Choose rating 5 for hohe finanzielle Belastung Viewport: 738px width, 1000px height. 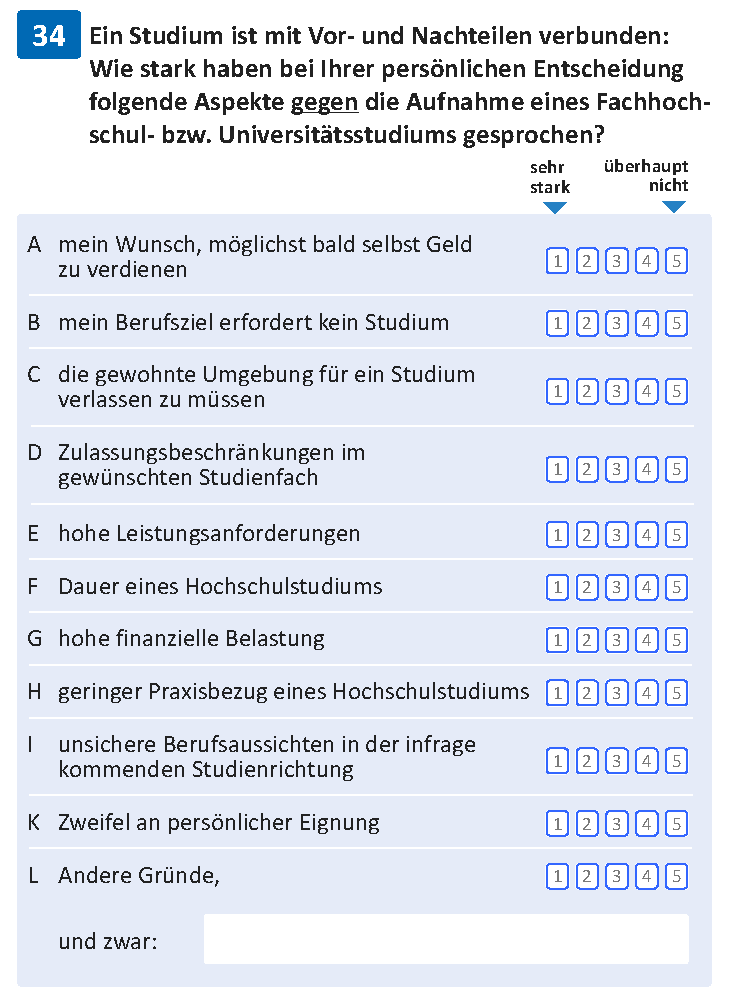(x=676, y=640)
